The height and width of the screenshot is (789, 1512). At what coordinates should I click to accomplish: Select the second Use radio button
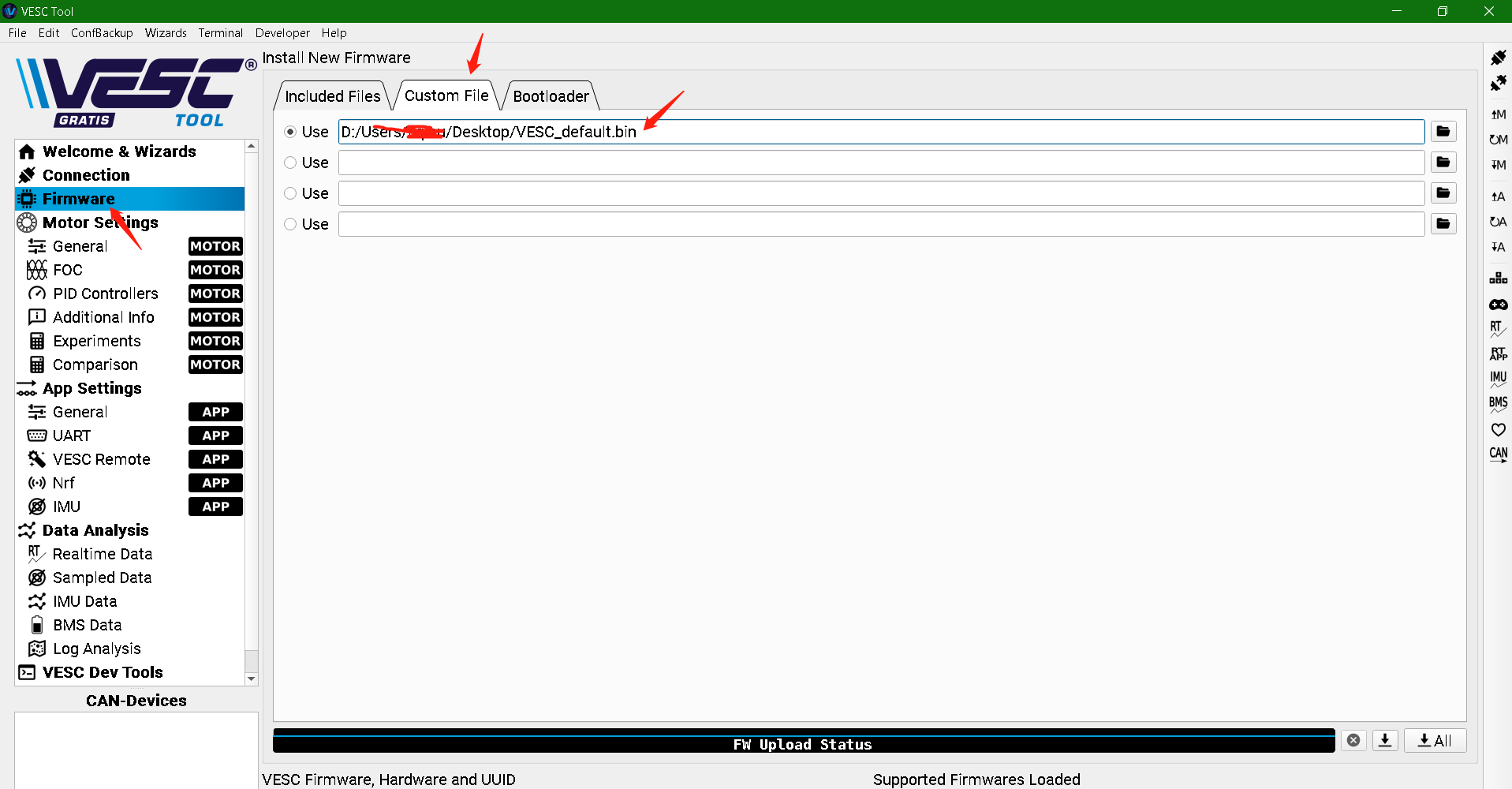click(x=290, y=163)
